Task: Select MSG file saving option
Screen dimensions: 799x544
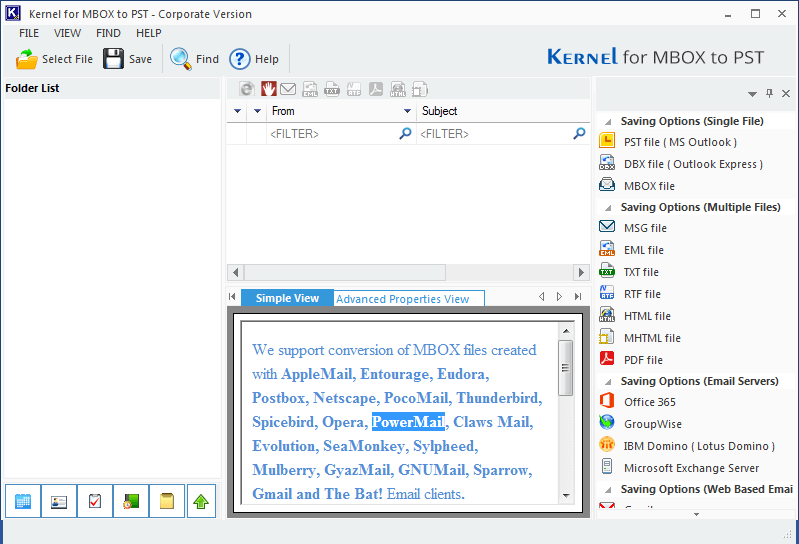Action: tap(645, 228)
